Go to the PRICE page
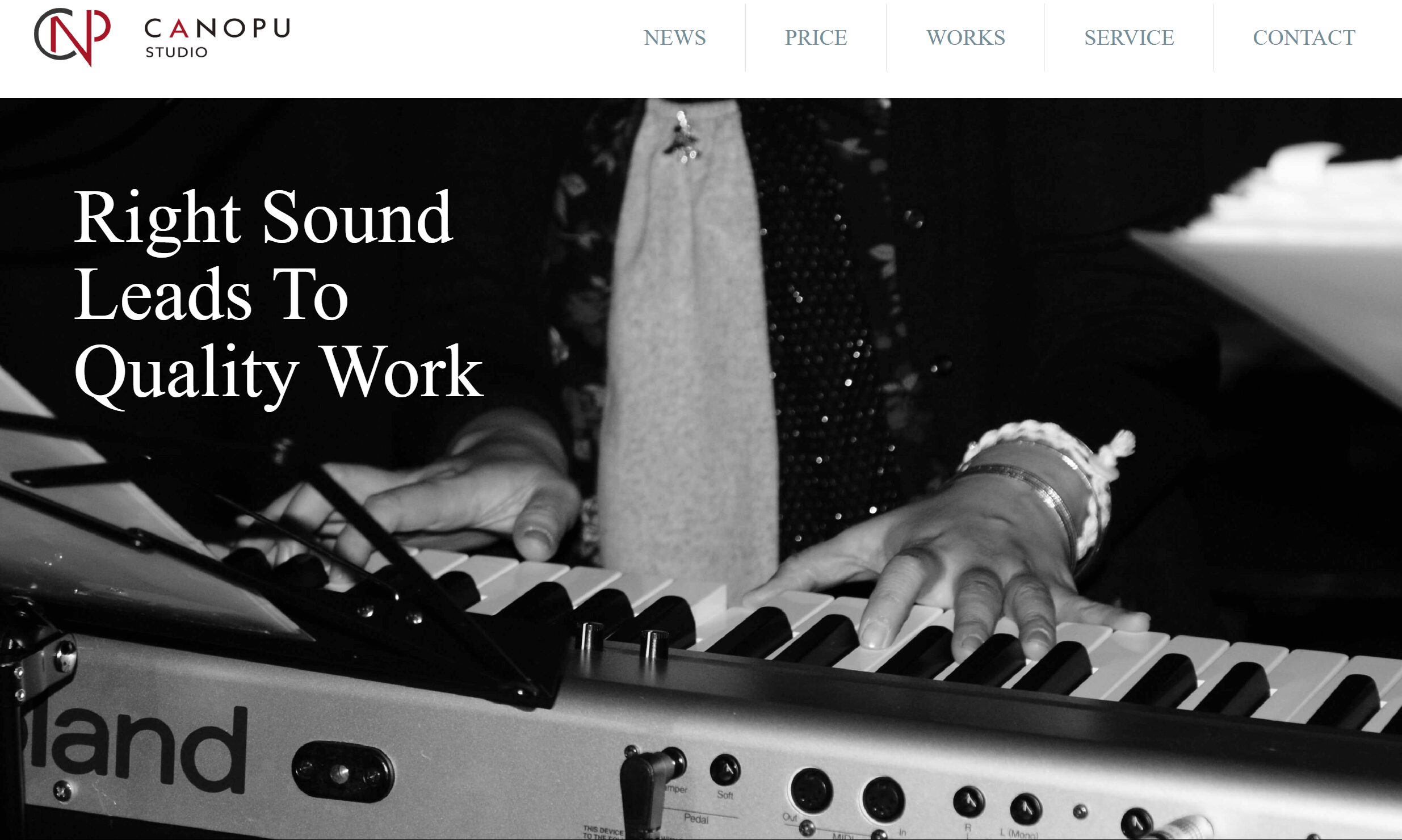The height and width of the screenshot is (840, 1402). coord(816,37)
